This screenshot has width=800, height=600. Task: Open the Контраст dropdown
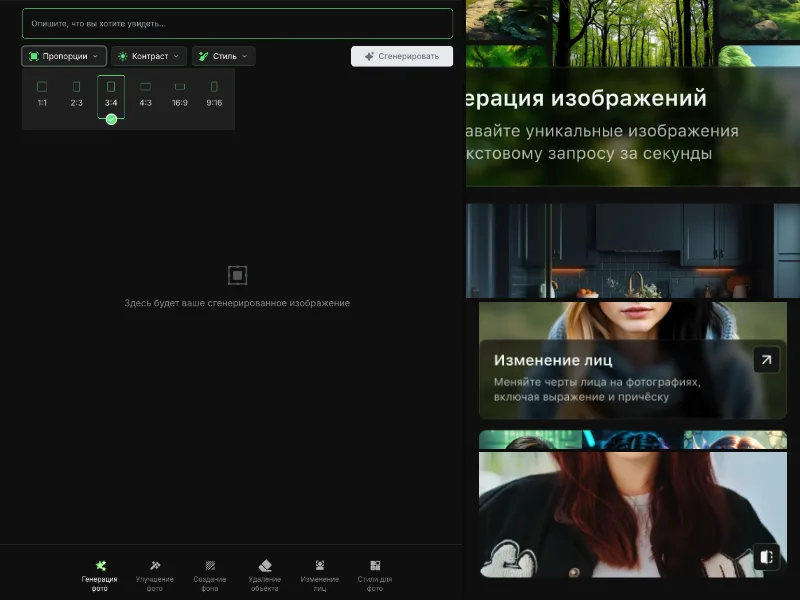pyautogui.click(x=149, y=56)
